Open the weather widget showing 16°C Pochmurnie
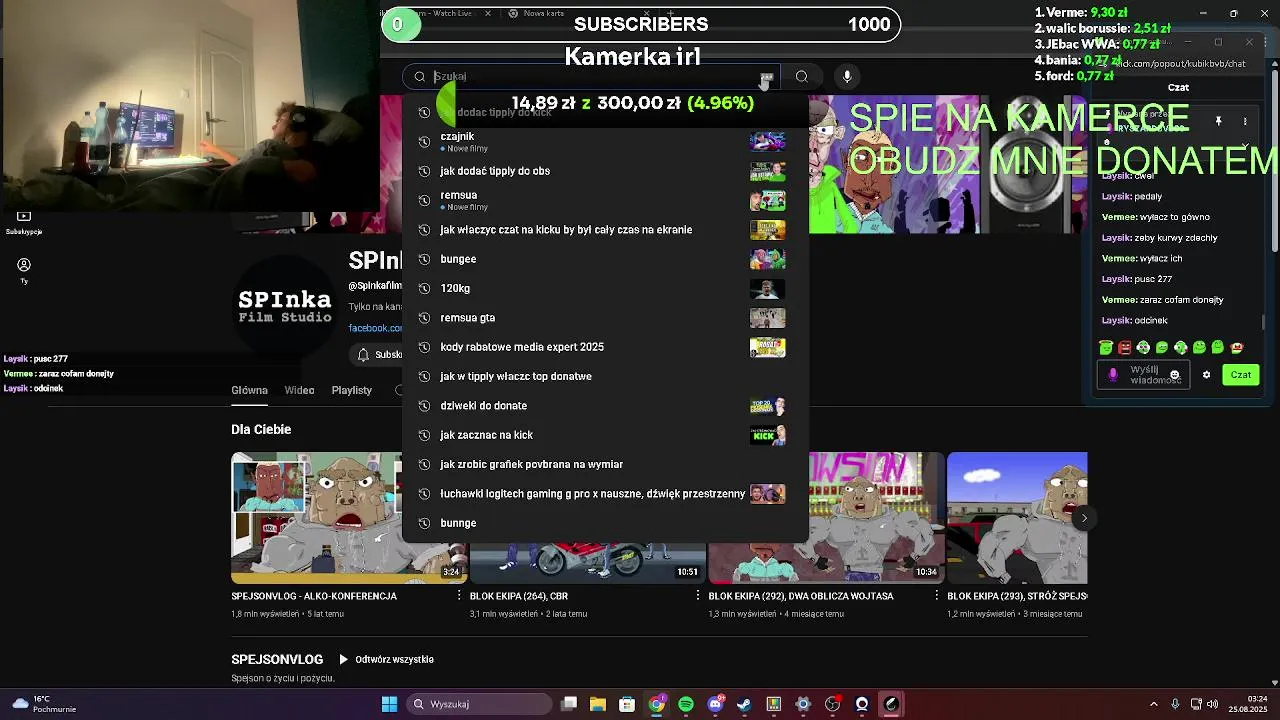 [x=44, y=704]
